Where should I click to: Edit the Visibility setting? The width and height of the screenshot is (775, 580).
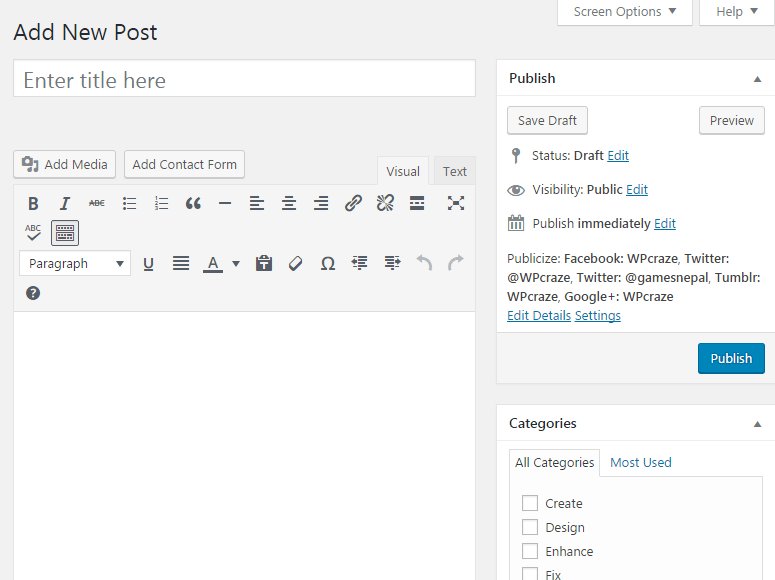click(x=637, y=190)
